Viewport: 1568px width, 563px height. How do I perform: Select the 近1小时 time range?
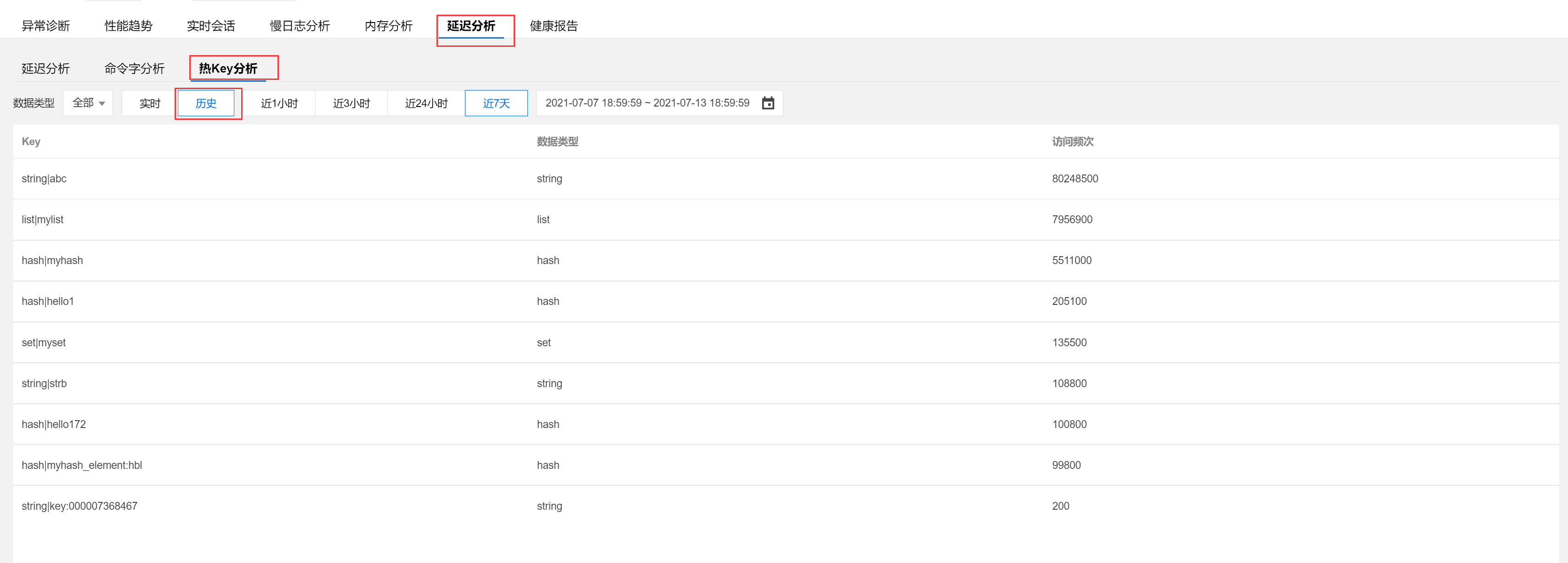pyautogui.click(x=279, y=103)
